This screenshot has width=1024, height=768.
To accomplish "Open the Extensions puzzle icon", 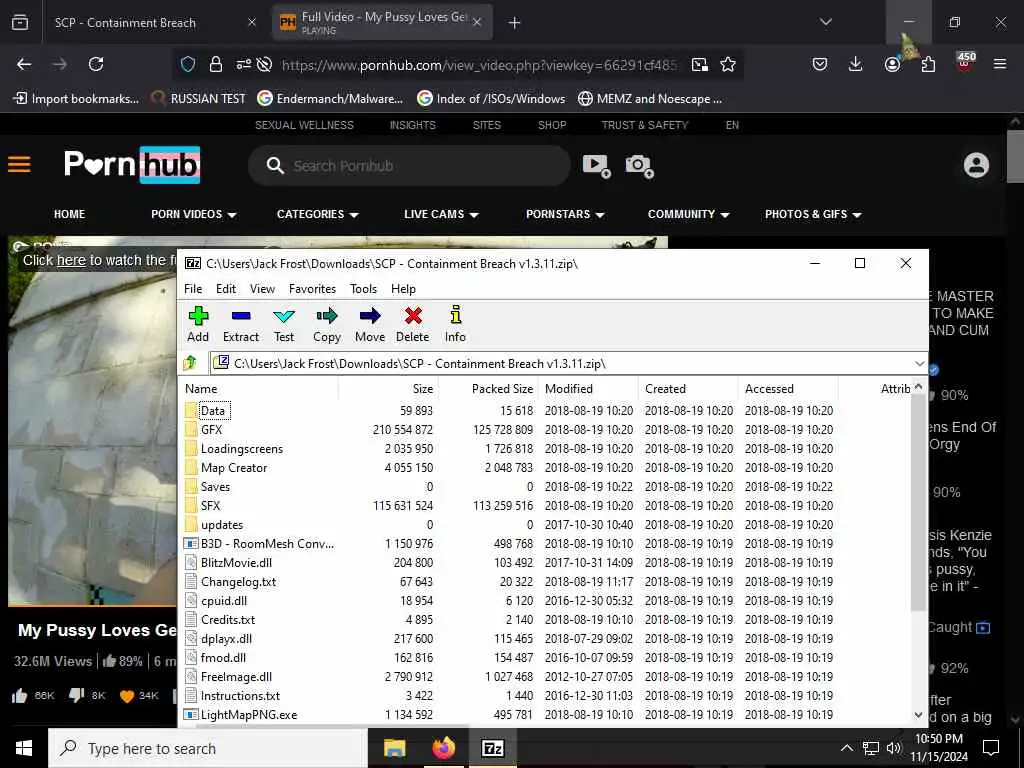I will (928, 64).
